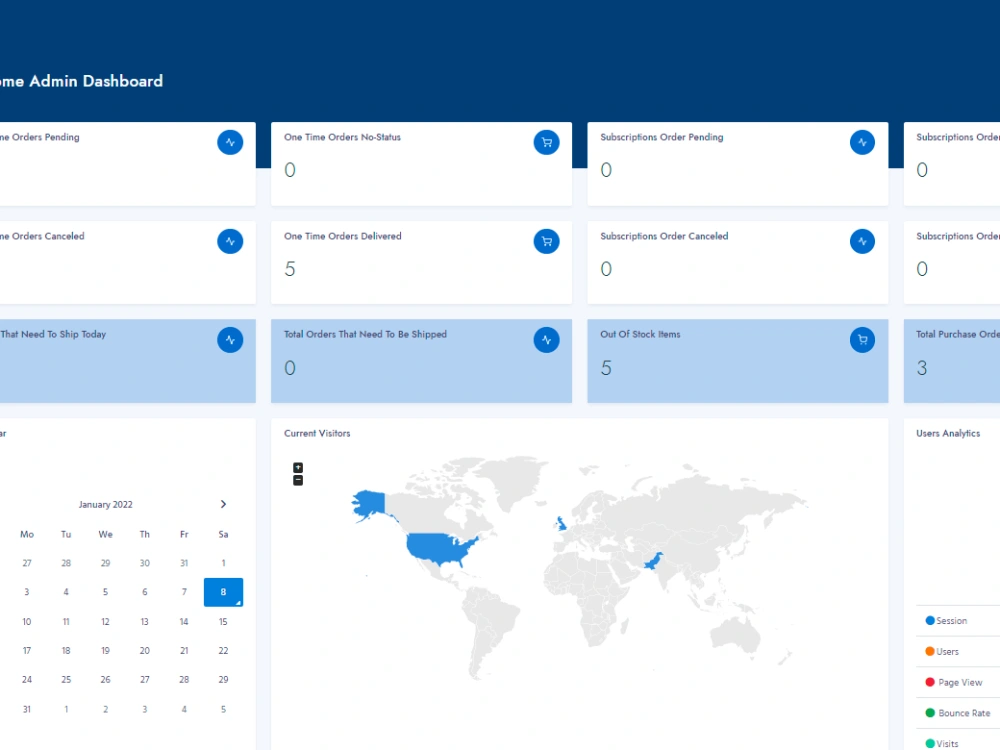Screen dimensions: 1000x750
Task: Click Alaska region on the visitors map
Action: (370, 504)
